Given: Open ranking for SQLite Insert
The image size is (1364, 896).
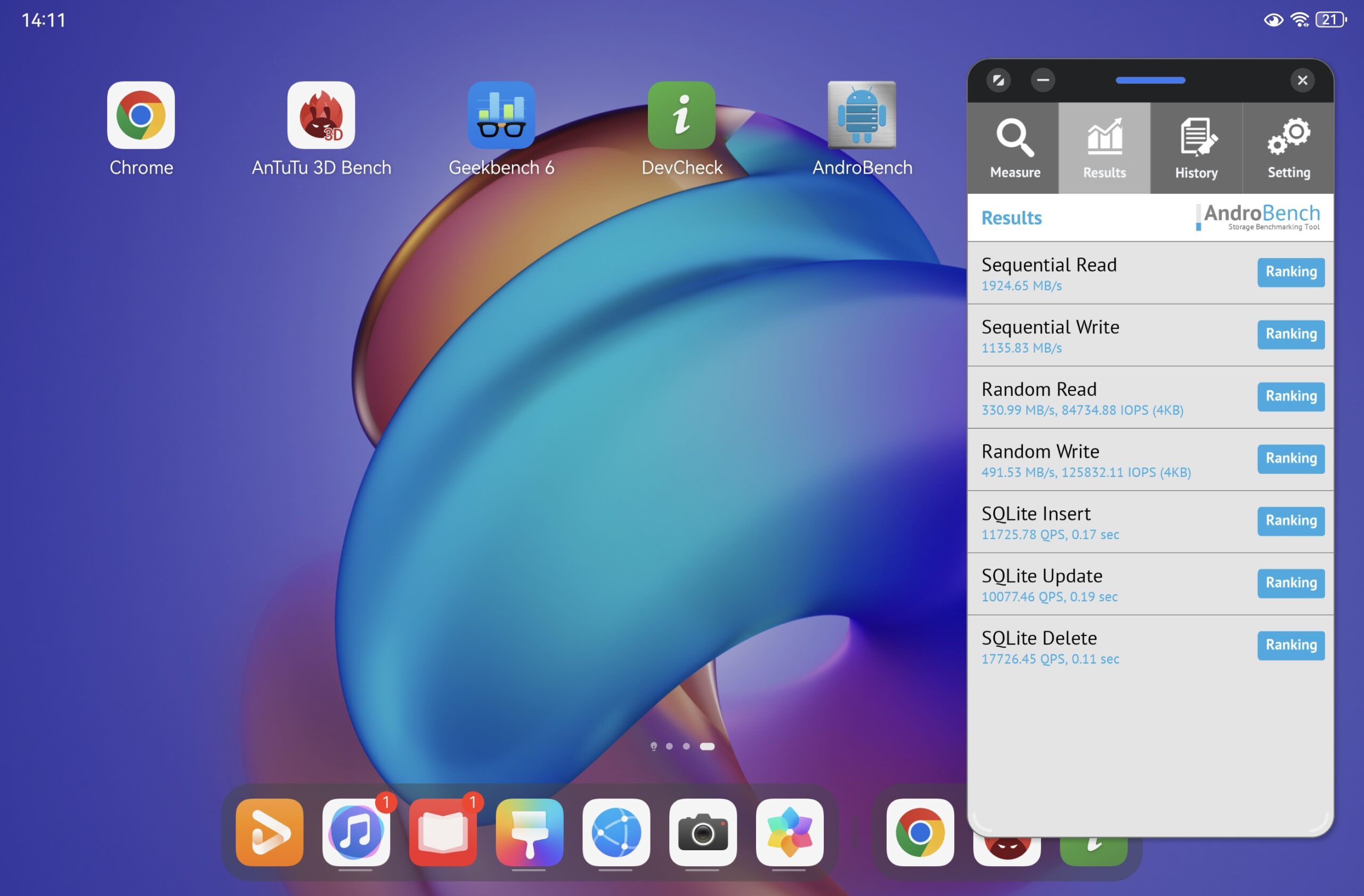Looking at the screenshot, I should pos(1290,522).
